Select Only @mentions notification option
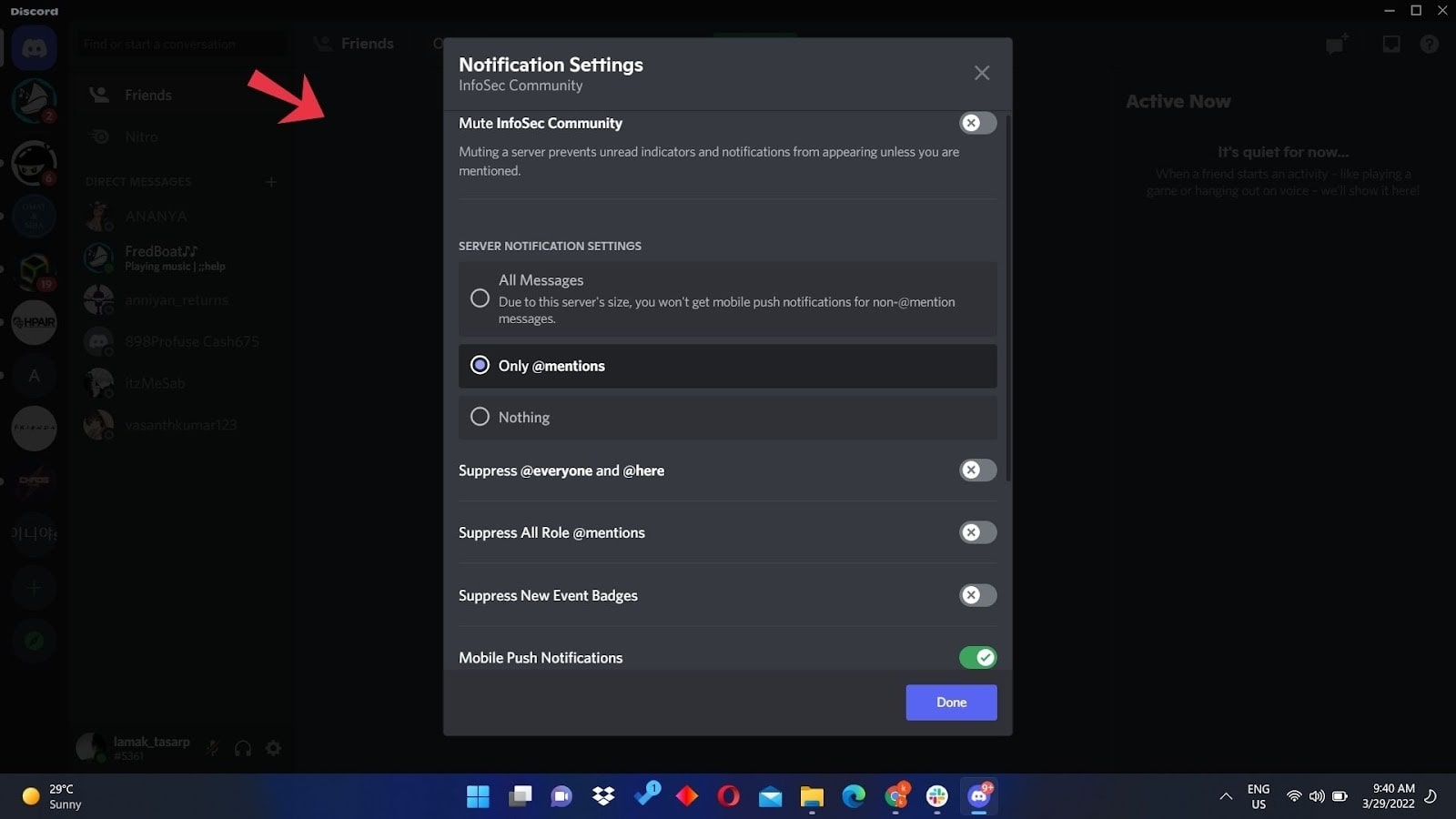This screenshot has height=819, width=1456. (727, 366)
